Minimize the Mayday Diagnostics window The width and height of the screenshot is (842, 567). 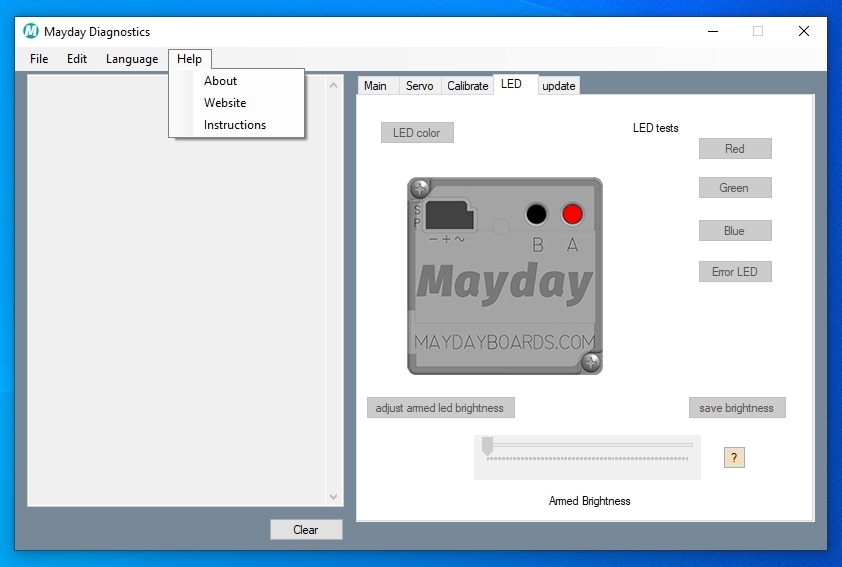[713, 31]
